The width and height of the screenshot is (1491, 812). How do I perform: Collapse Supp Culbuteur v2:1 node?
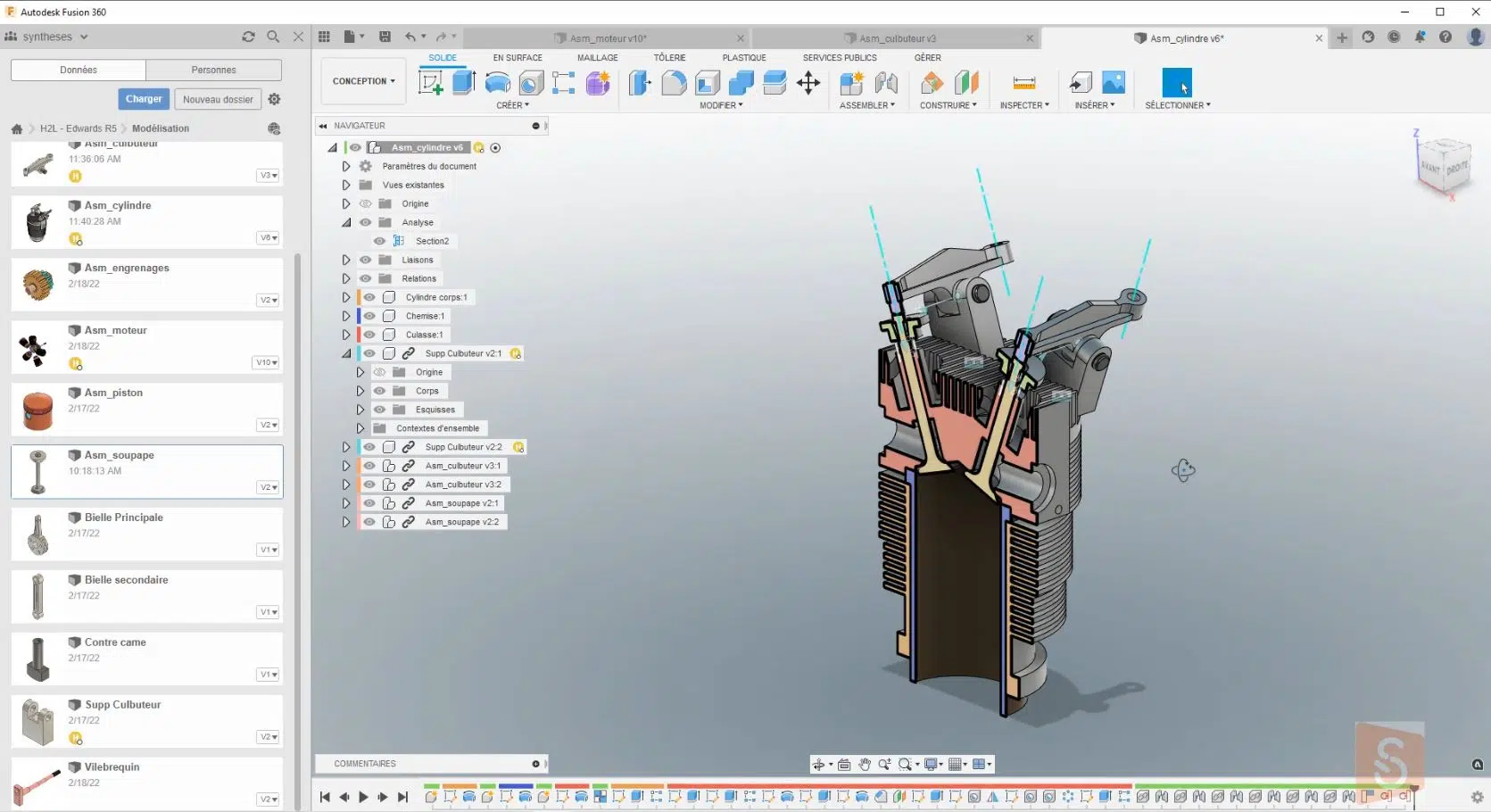tap(346, 353)
